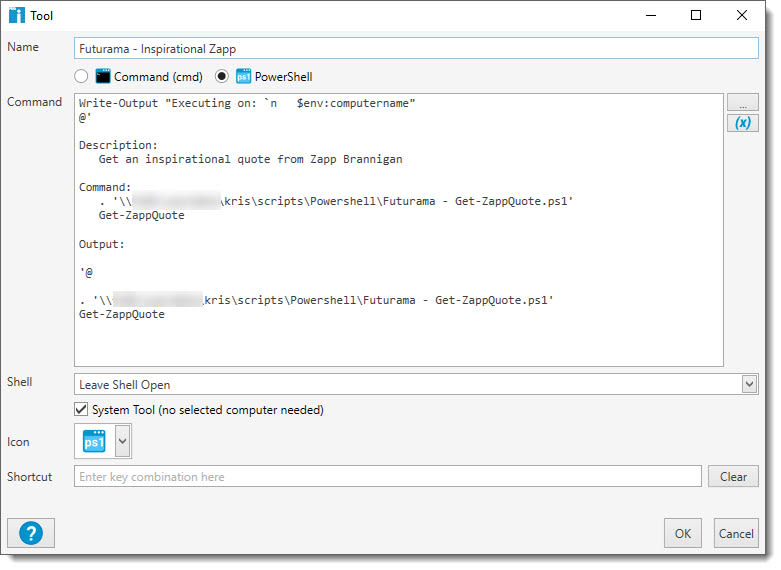The width and height of the screenshot is (781, 570).
Task: Minimize the Tool window
Action: pos(651,15)
